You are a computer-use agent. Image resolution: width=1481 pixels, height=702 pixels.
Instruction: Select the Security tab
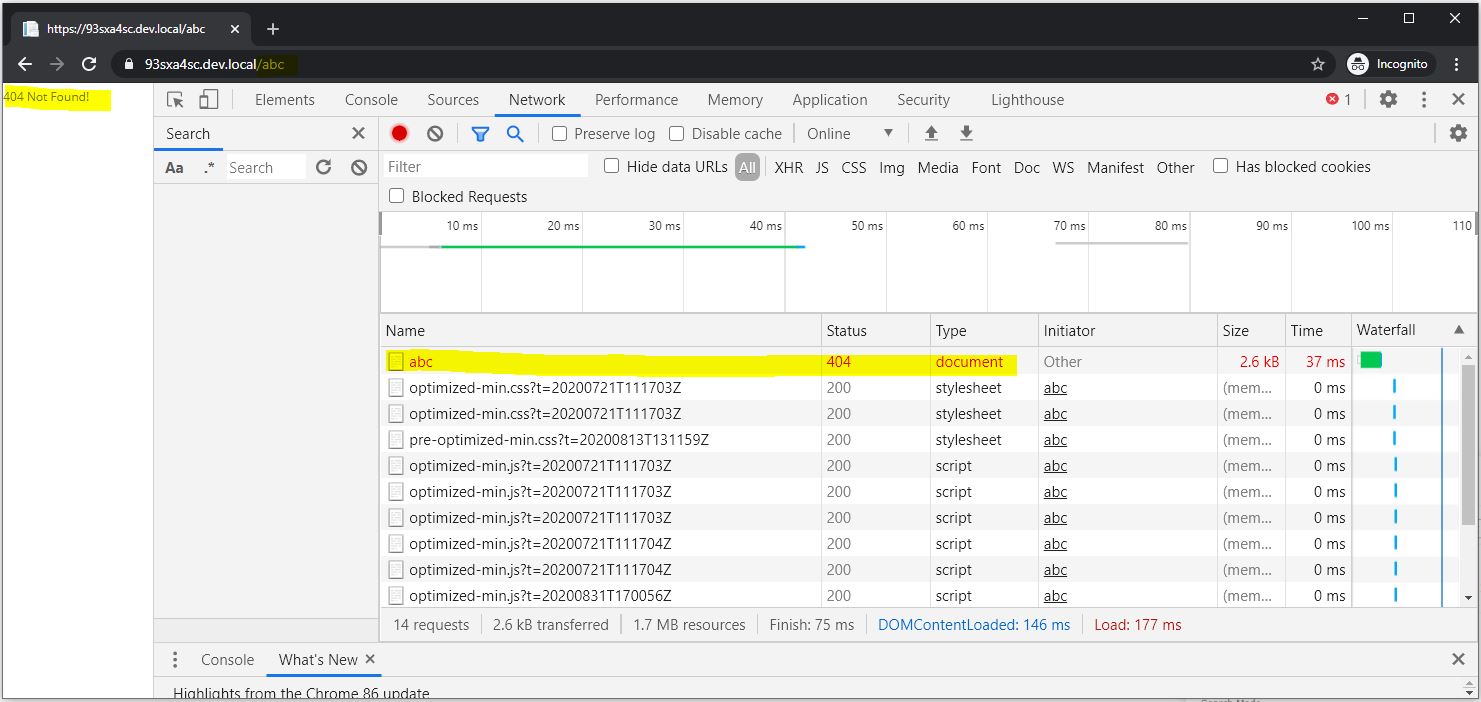click(923, 100)
